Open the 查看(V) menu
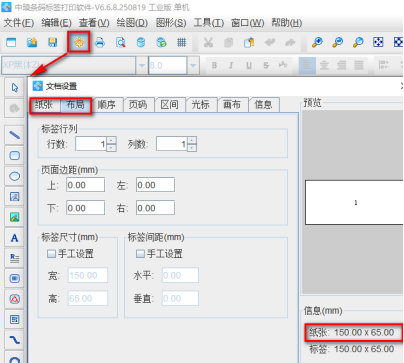Screen dimensions: 404x363 tap(94, 23)
